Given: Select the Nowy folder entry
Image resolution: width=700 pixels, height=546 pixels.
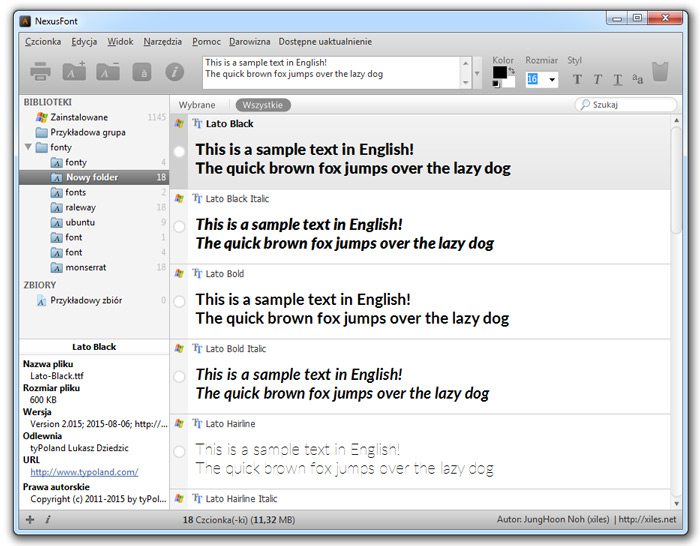Looking at the screenshot, I should click(94, 177).
